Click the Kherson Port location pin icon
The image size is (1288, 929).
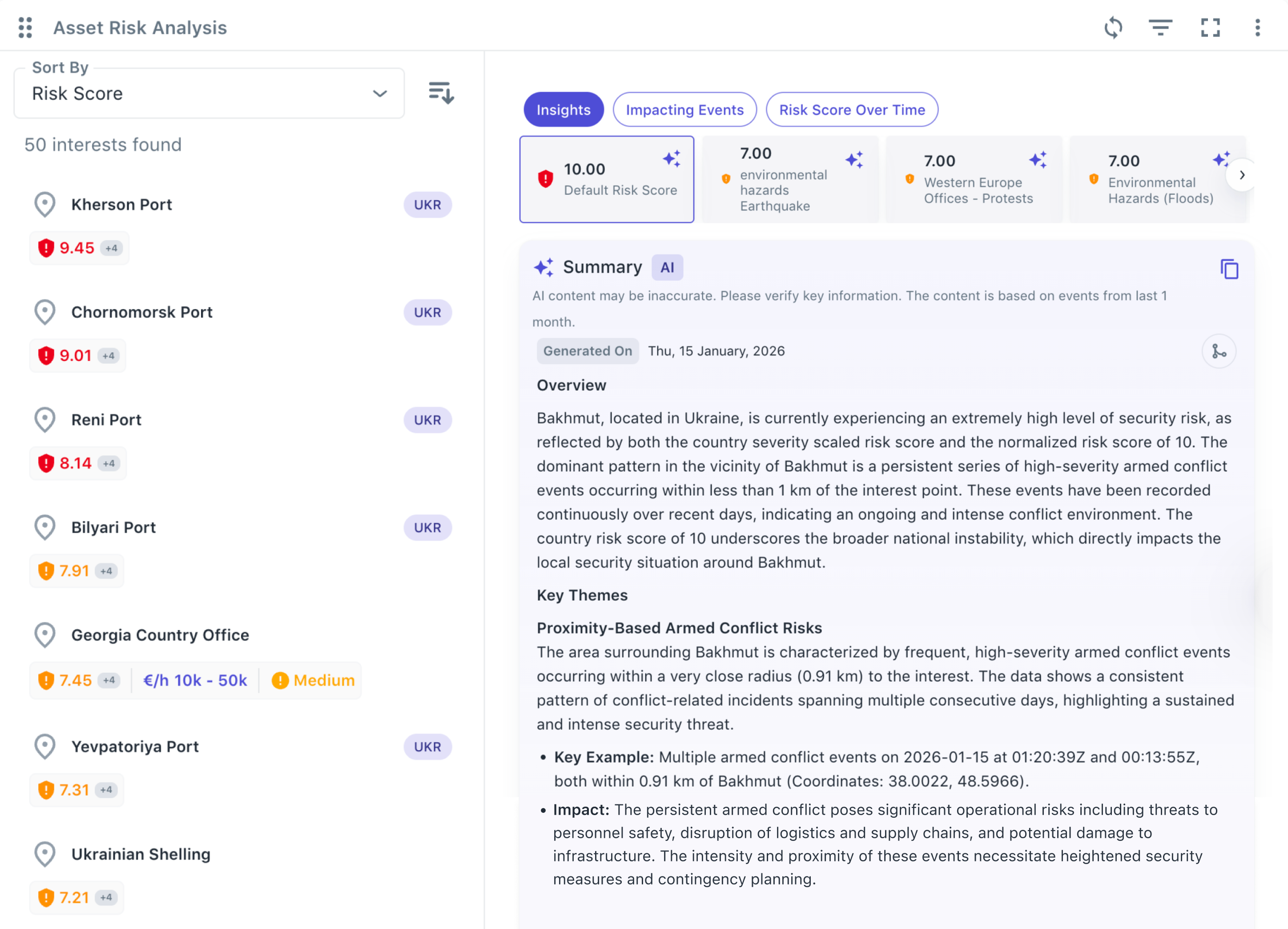(45, 205)
